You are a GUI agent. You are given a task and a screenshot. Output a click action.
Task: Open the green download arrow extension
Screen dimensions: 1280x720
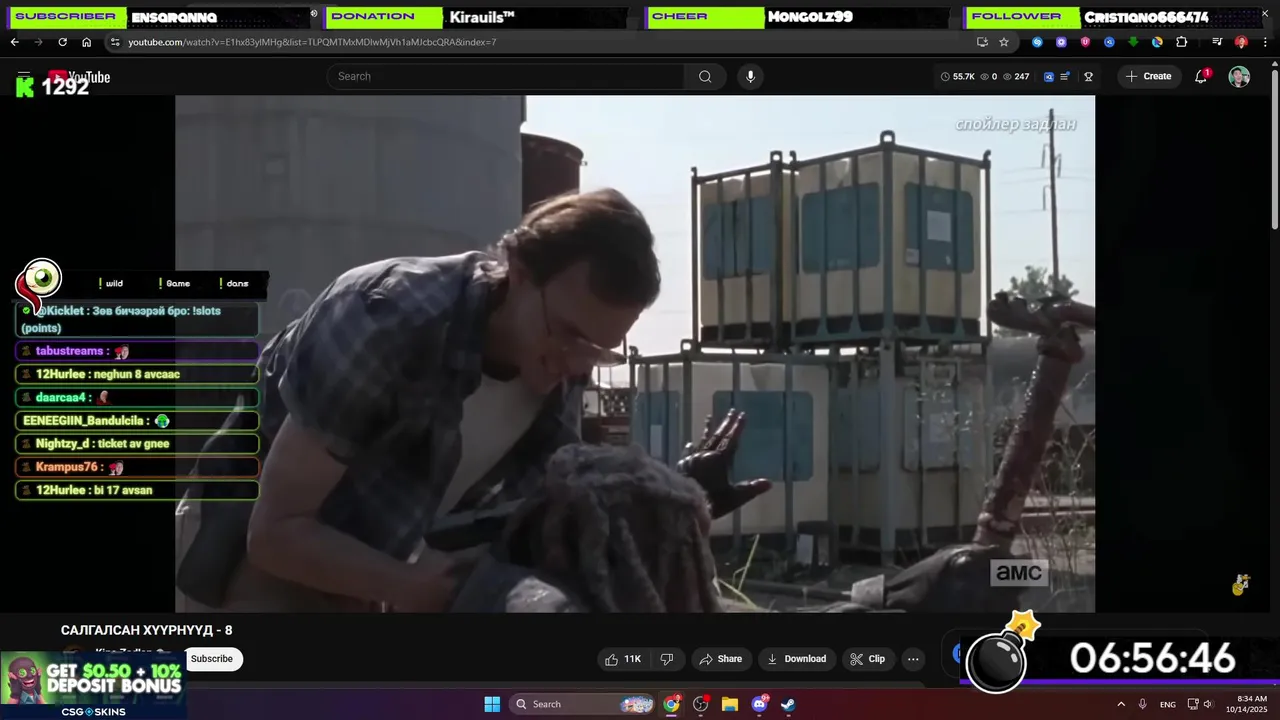click(x=1133, y=42)
